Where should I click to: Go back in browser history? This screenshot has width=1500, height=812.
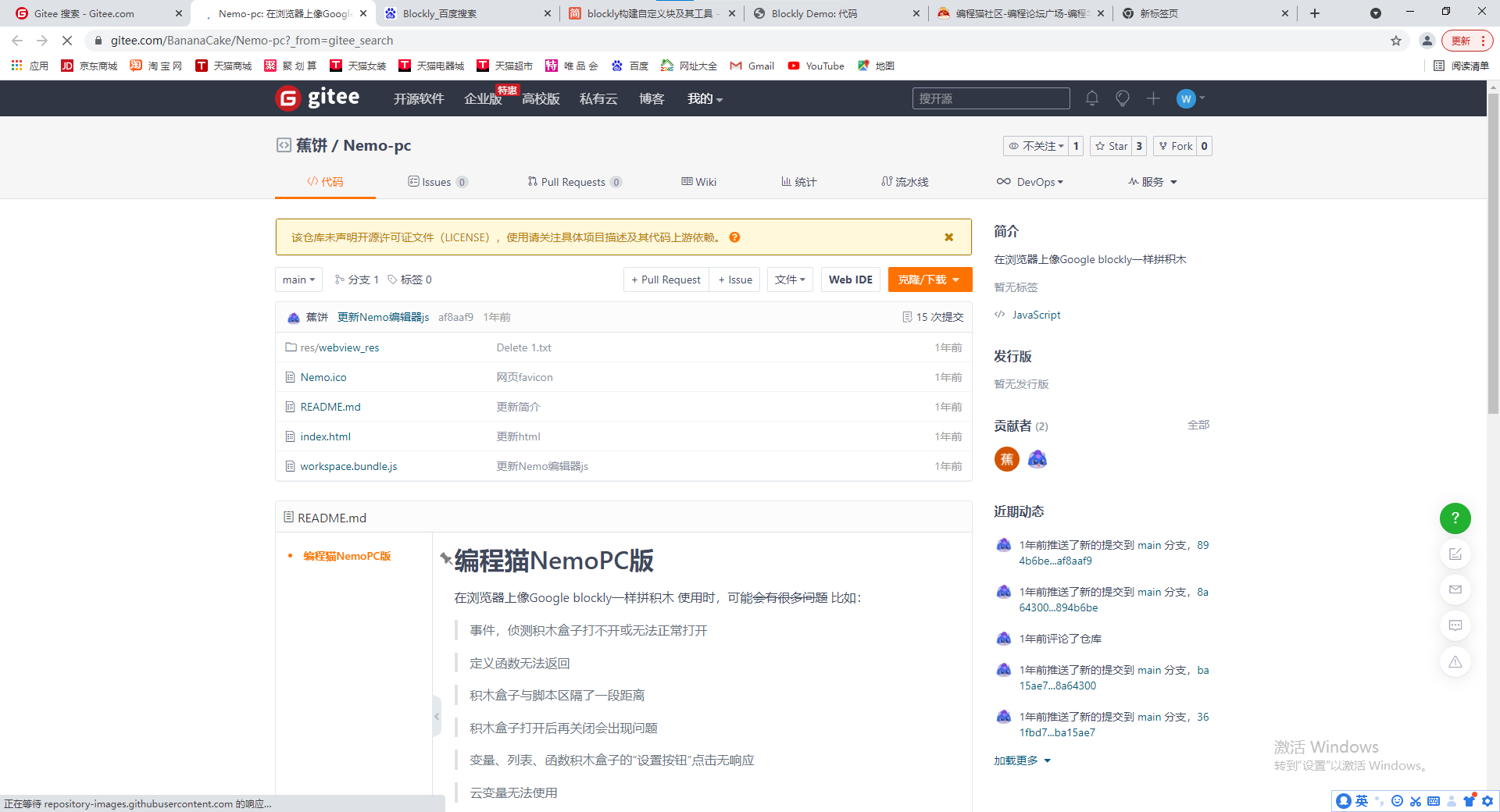[17, 41]
